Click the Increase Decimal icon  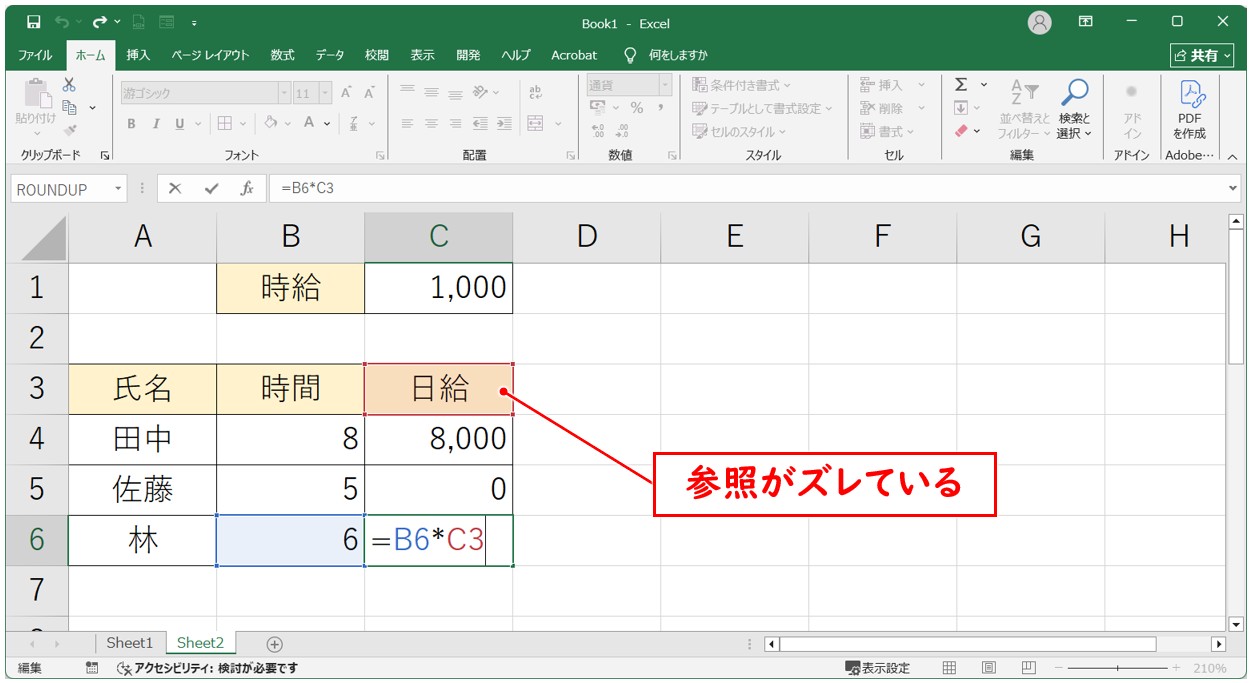point(598,131)
